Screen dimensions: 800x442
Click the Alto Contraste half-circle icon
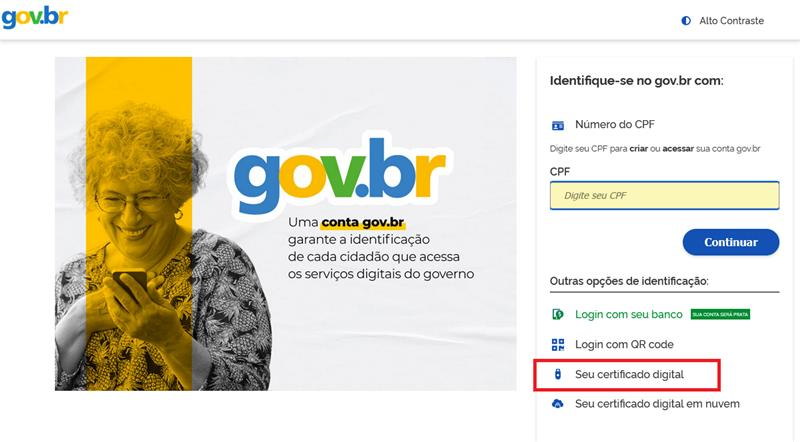point(686,21)
